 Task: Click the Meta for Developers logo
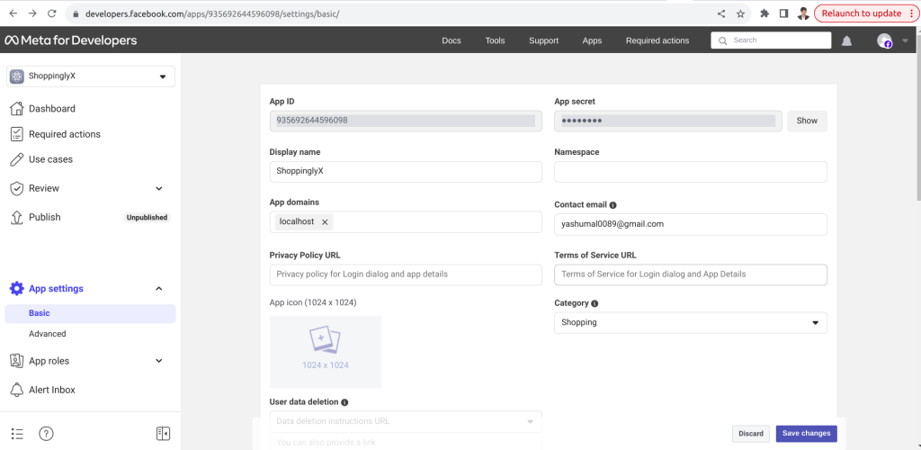pos(70,40)
